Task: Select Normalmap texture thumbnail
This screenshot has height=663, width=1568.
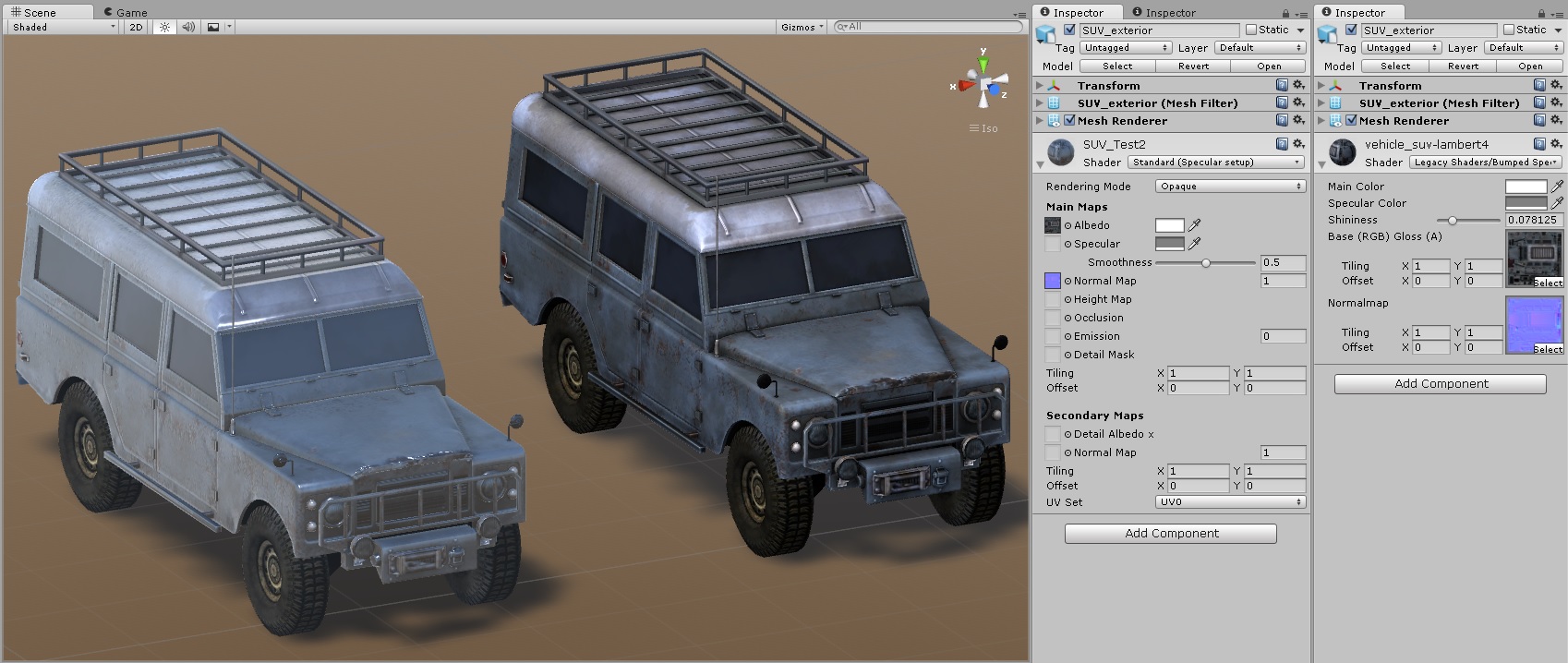Action: click(1534, 325)
